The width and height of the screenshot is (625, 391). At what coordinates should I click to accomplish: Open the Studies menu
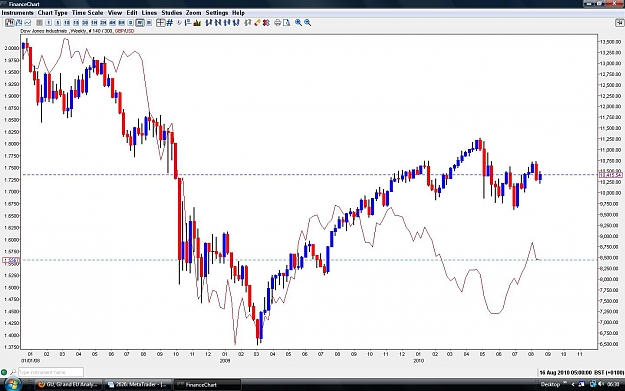(171, 13)
